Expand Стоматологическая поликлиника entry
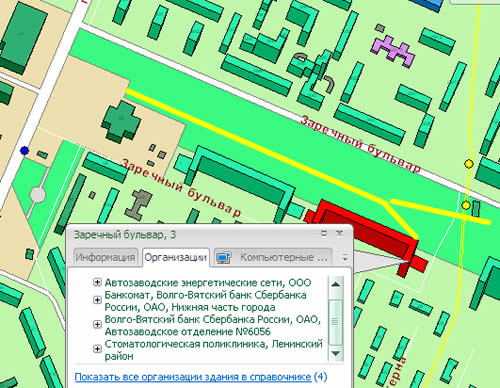The height and width of the screenshot is (388, 500). 97,349
